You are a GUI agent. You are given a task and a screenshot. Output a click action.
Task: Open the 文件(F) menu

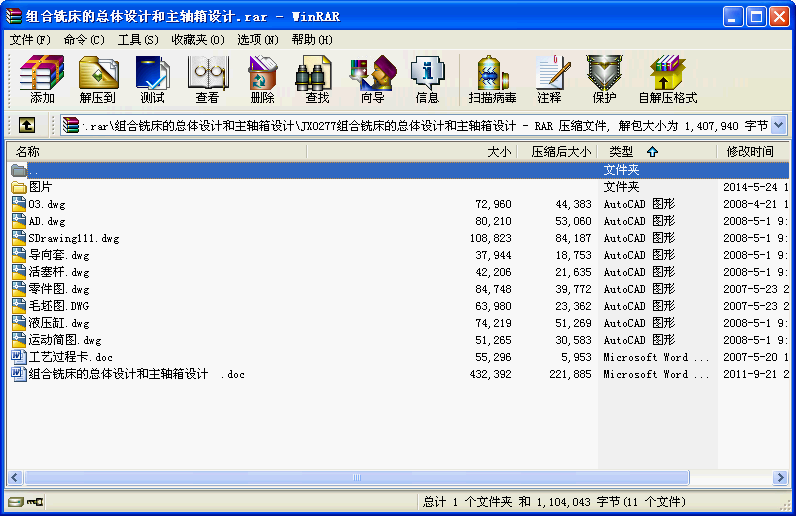click(30, 40)
